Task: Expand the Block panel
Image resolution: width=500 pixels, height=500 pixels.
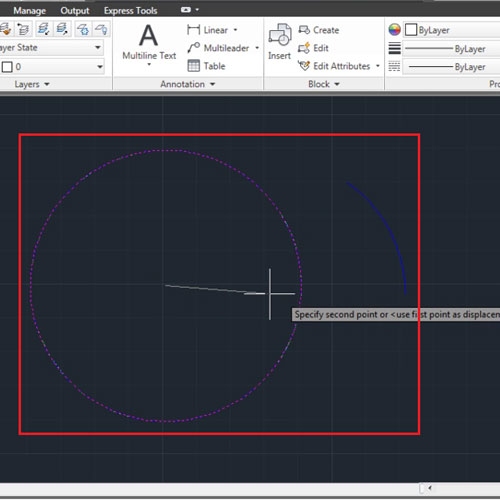Action: click(324, 84)
